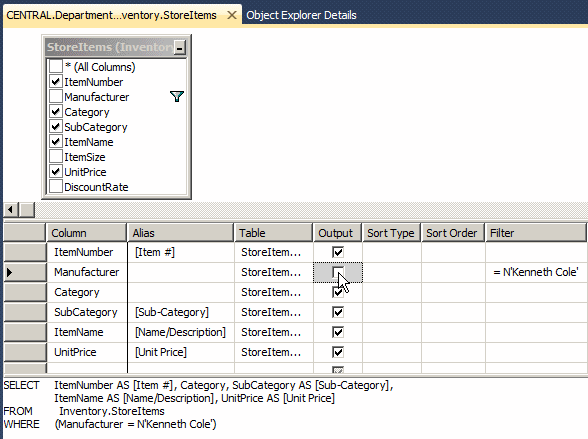Collapse the StoreItems table box with minus button
Screen dimensions: 588x439
[180, 48]
